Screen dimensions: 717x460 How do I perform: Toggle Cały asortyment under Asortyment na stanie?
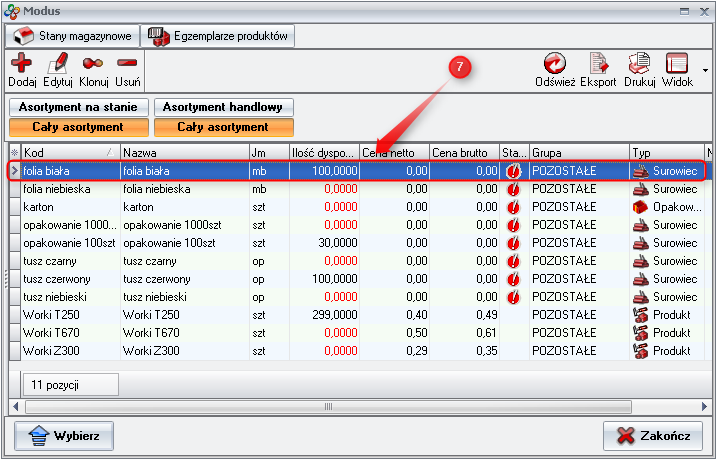point(78,127)
